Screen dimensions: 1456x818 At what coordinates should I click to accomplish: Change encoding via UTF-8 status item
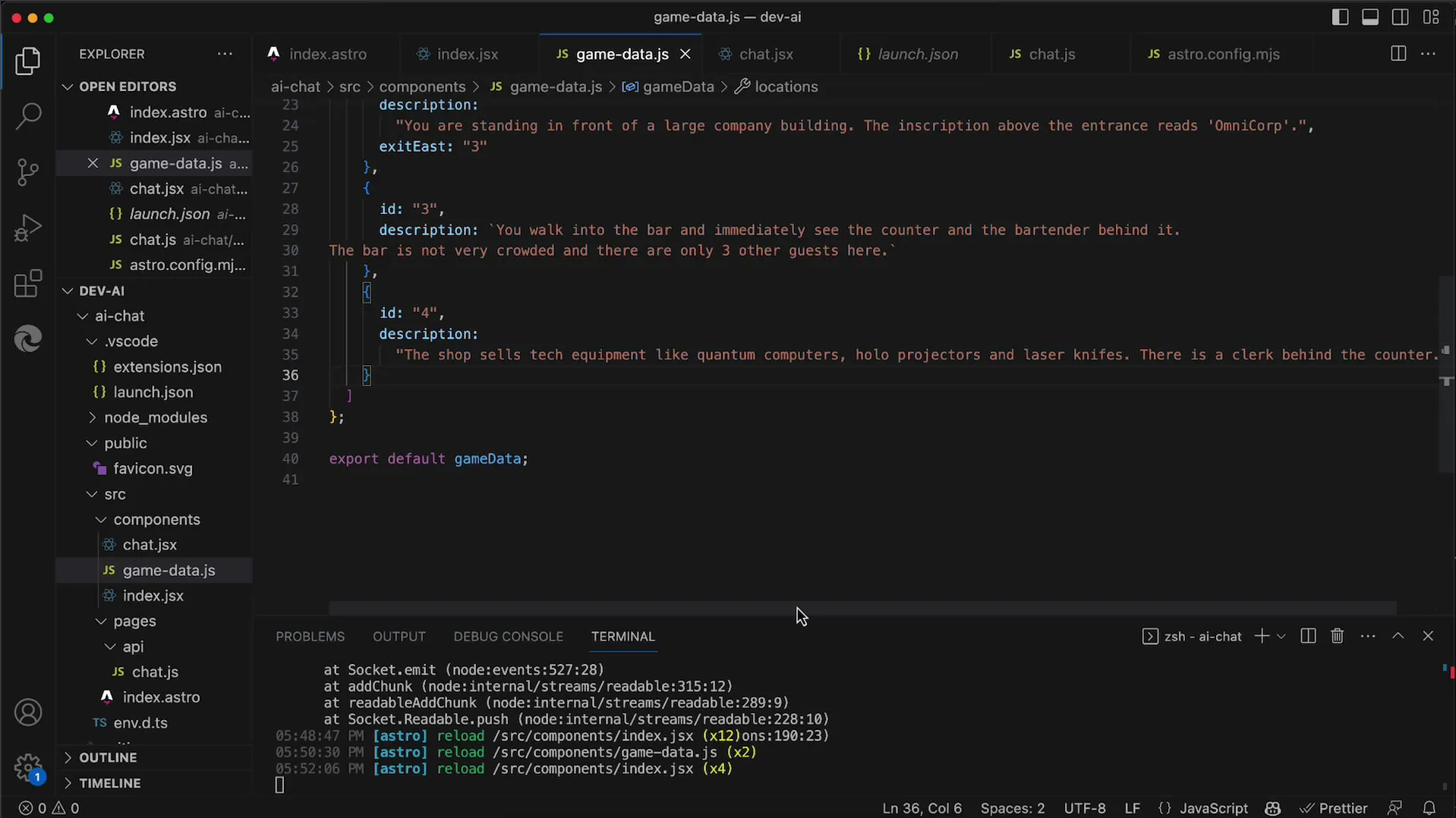click(1084, 808)
